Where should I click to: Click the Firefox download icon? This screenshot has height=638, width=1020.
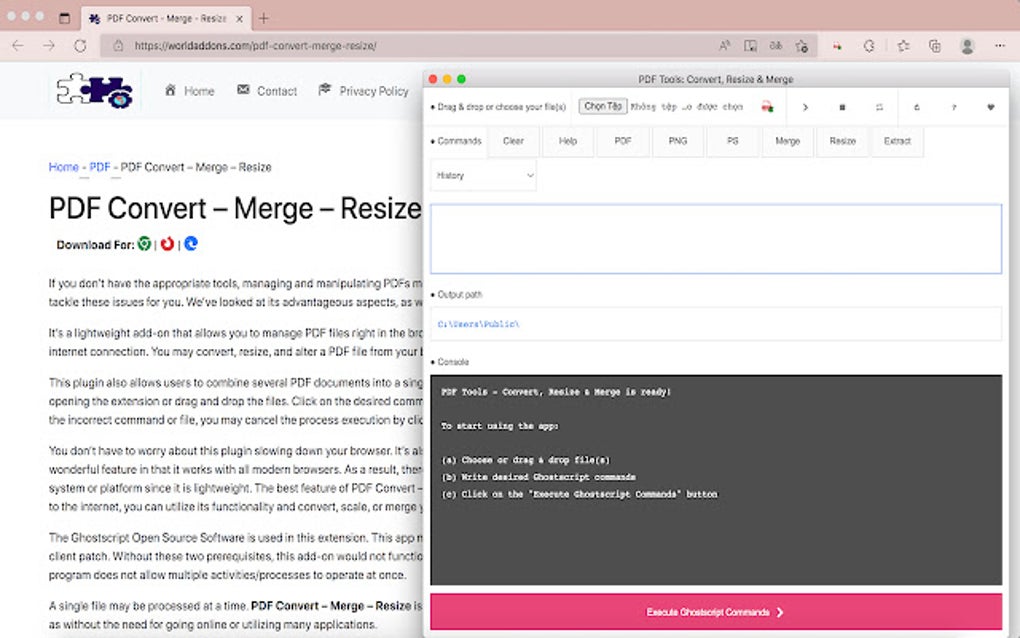coord(167,244)
